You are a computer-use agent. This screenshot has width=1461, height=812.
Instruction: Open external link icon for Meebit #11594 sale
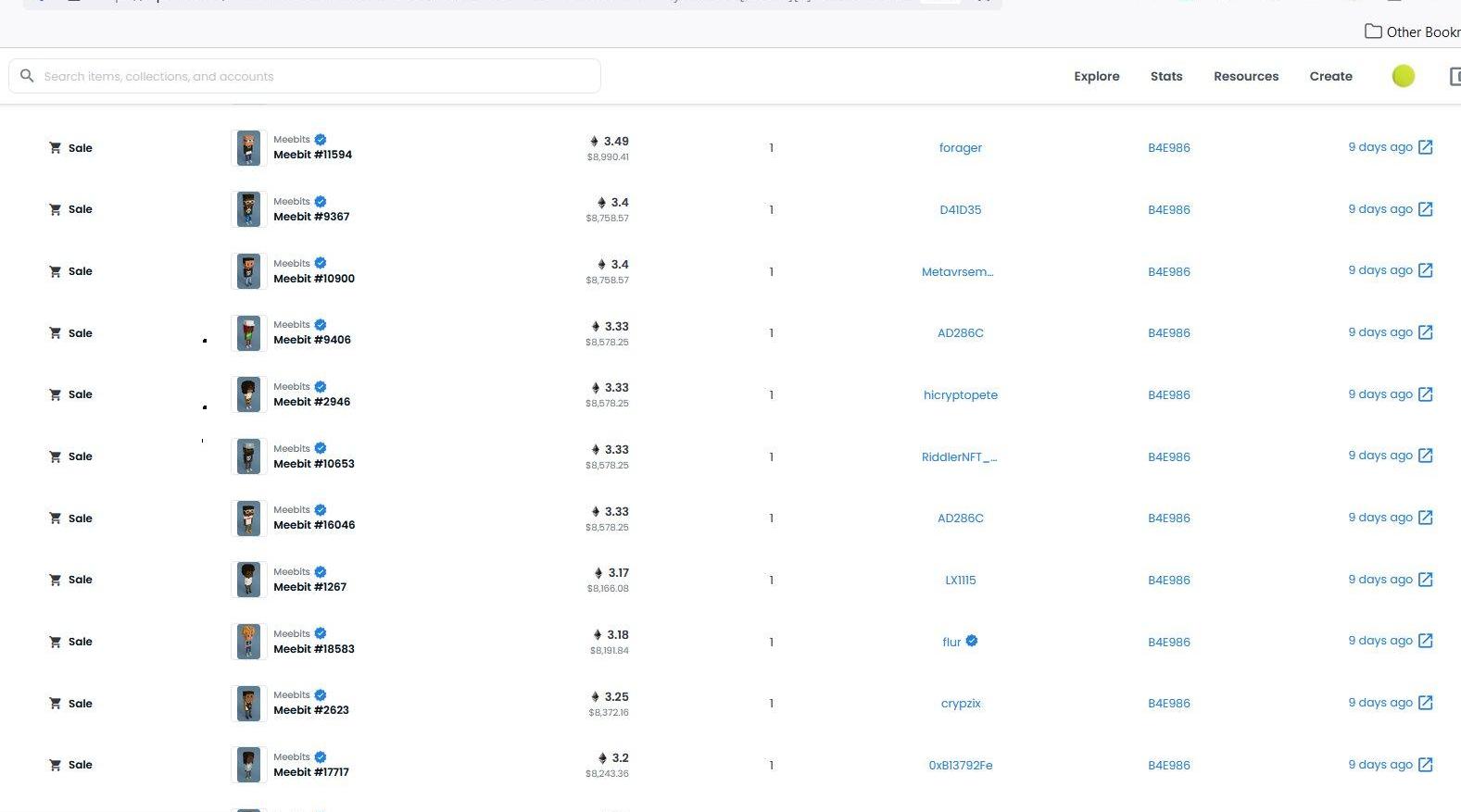tap(1425, 147)
